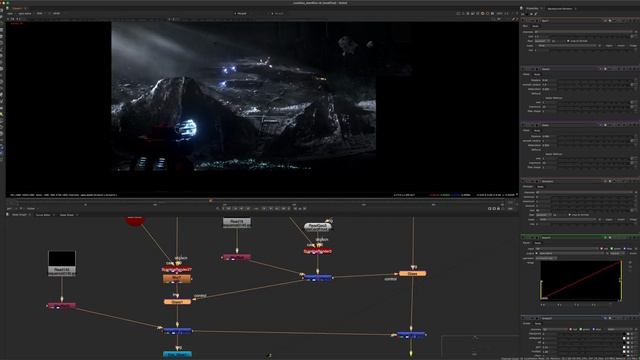Open the Node tab in the Blur panel
640x360 pixels.
[536, 26]
